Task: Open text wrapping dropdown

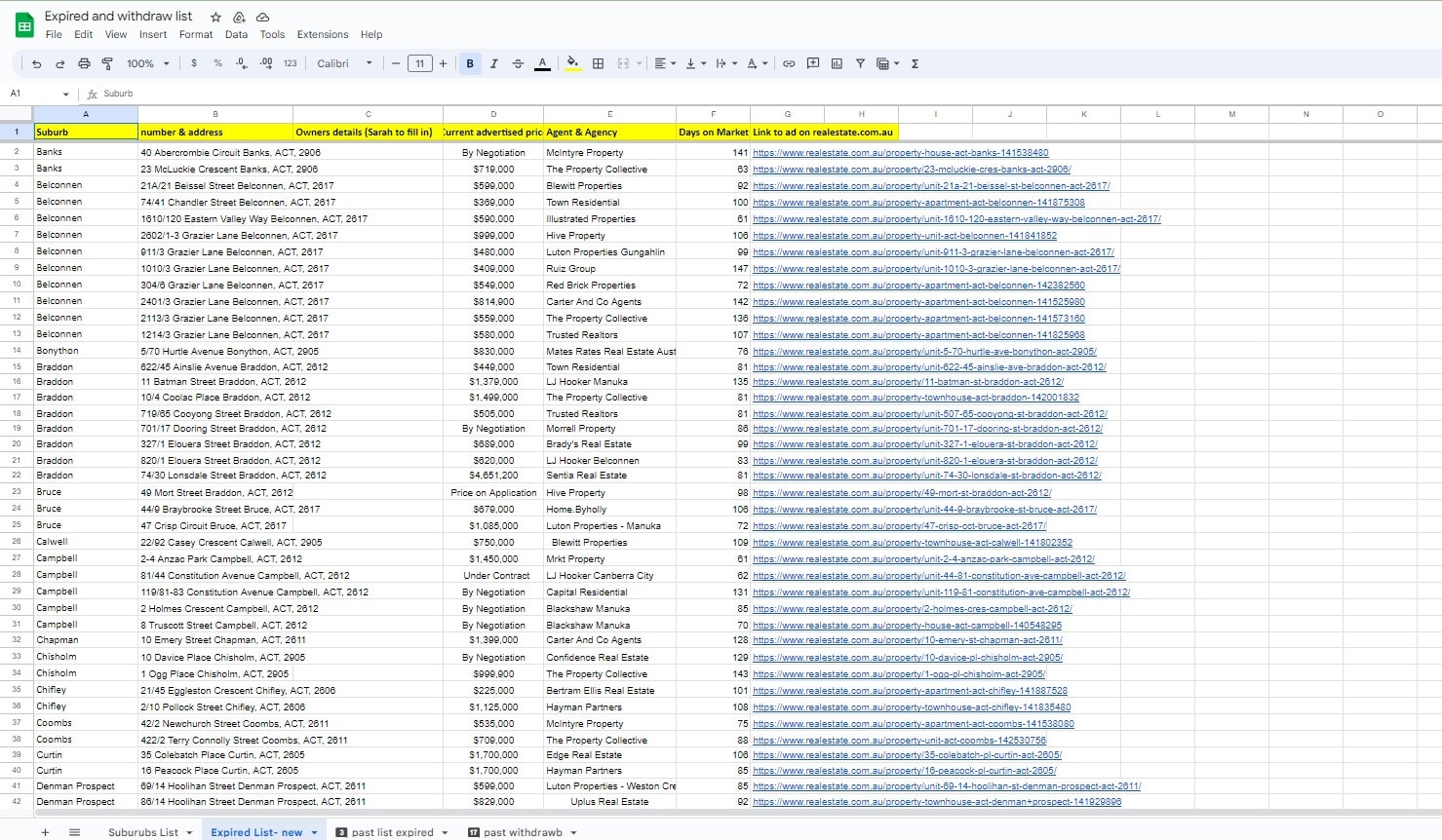Action: [725, 63]
